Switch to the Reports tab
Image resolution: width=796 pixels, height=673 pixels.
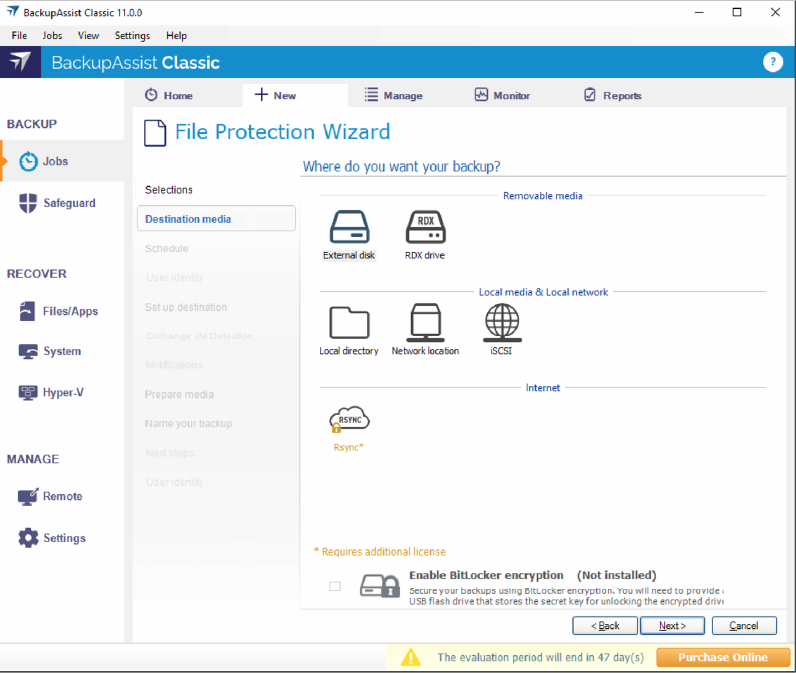611,96
